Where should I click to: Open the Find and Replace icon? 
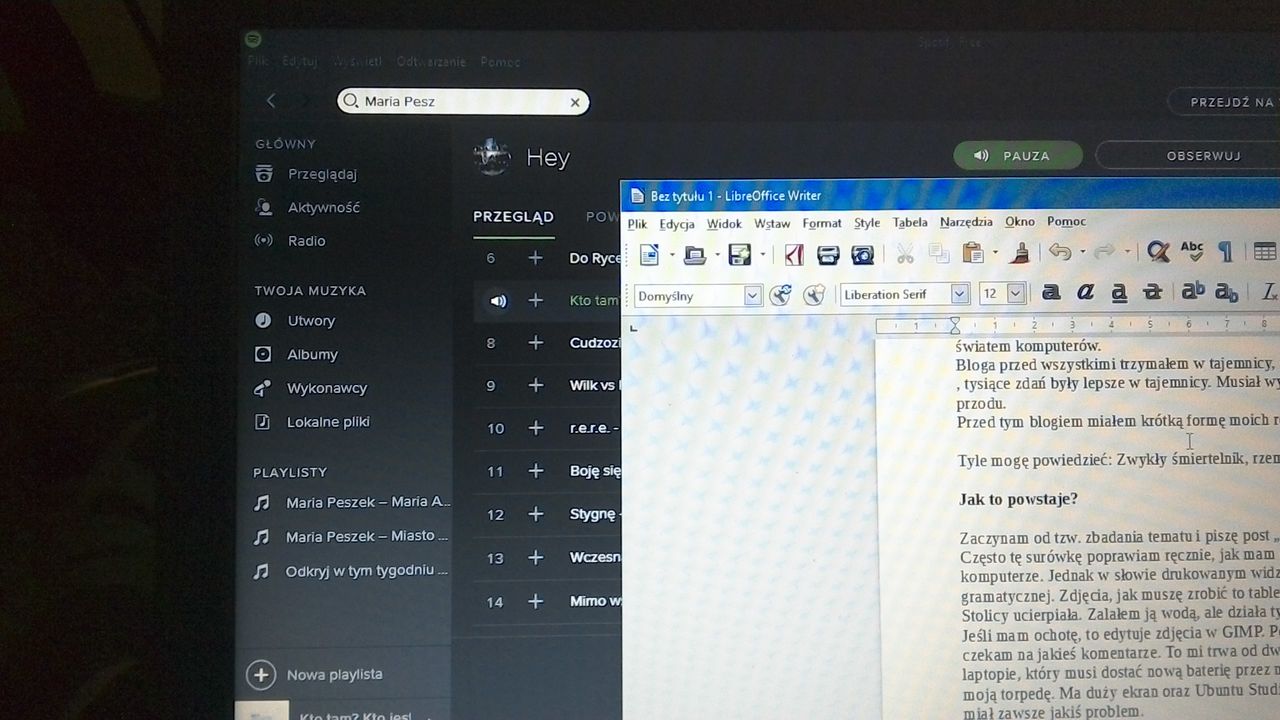point(1158,252)
